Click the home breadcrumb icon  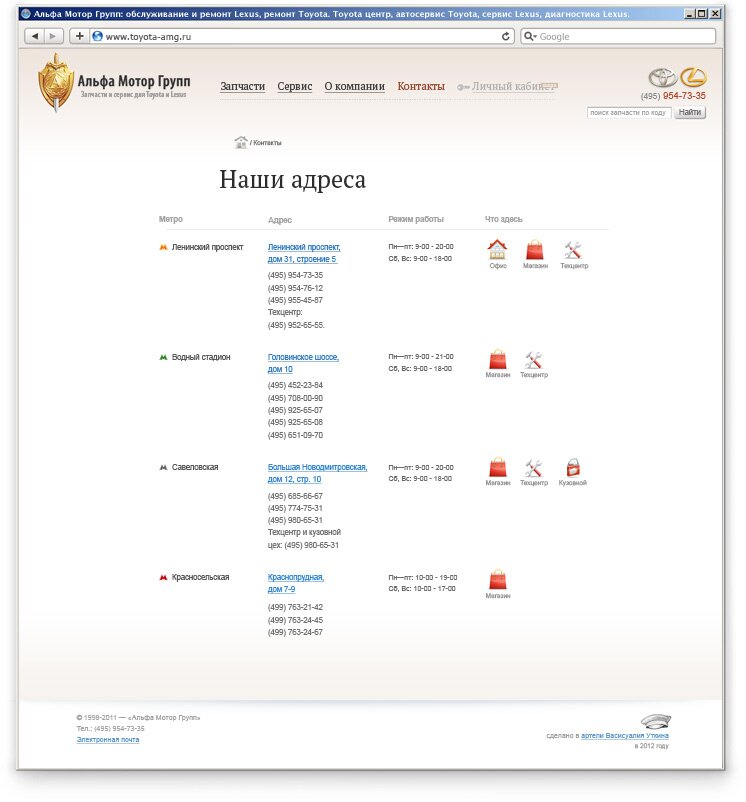[240, 142]
